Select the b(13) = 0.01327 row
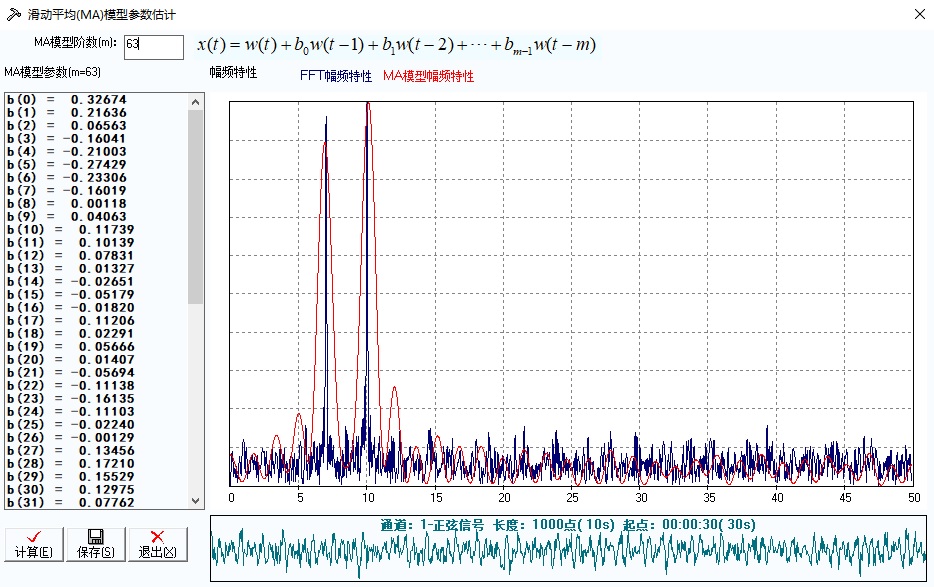Screen dimensions: 934x587 coord(96,269)
